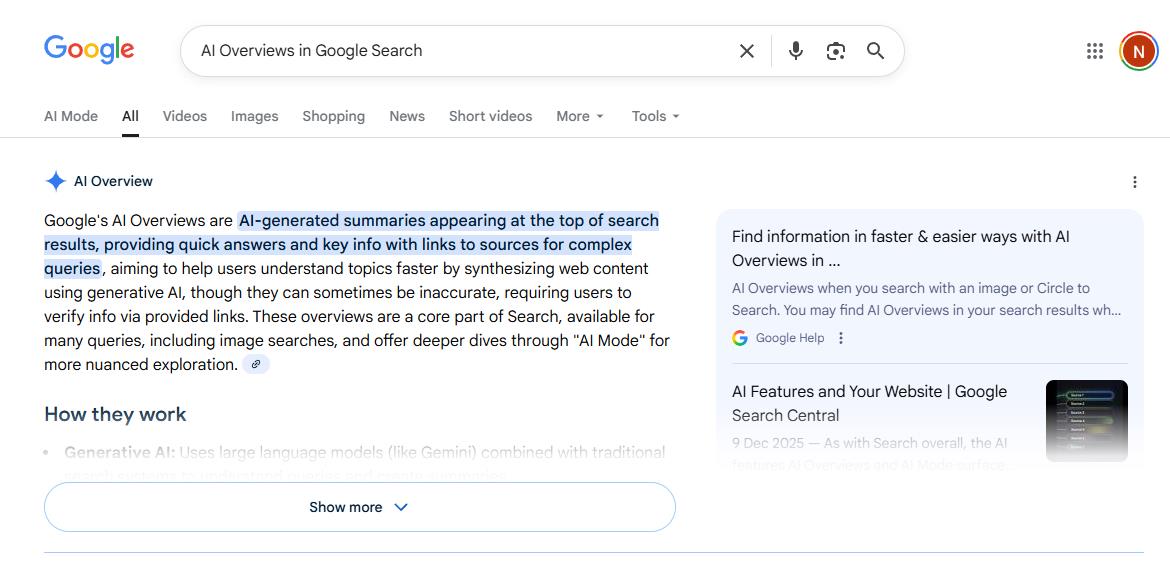Click the magnifying glass search icon
Image resolution: width=1170 pixels, height=563 pixels.
click(x=875, y=51)
